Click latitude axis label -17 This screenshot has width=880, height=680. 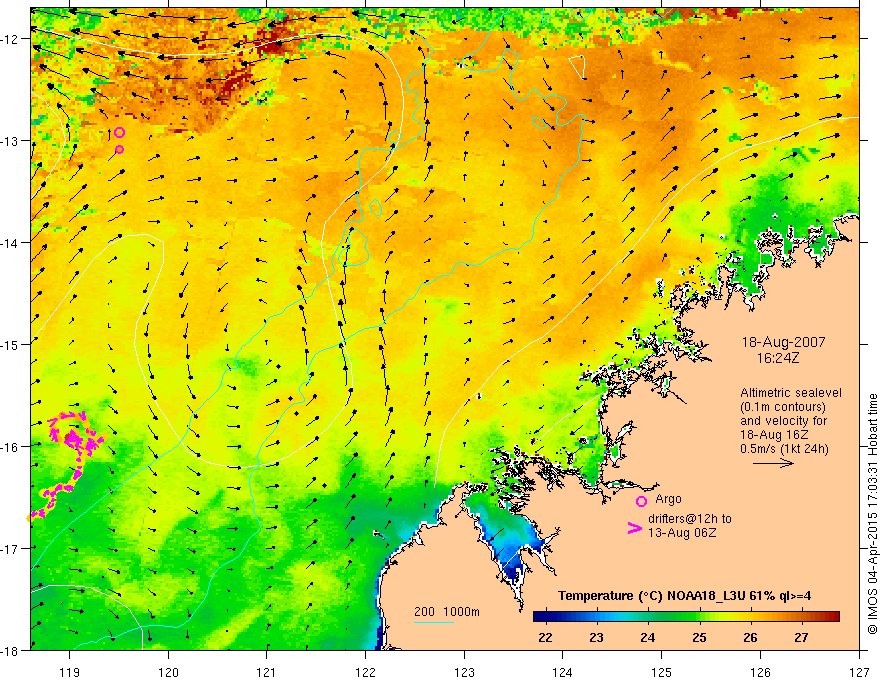pyautogui.click(x=10, y=549)
